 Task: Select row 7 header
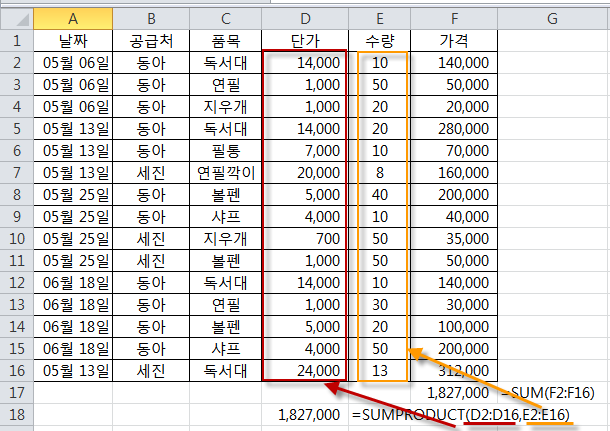(x=17, y=172)
